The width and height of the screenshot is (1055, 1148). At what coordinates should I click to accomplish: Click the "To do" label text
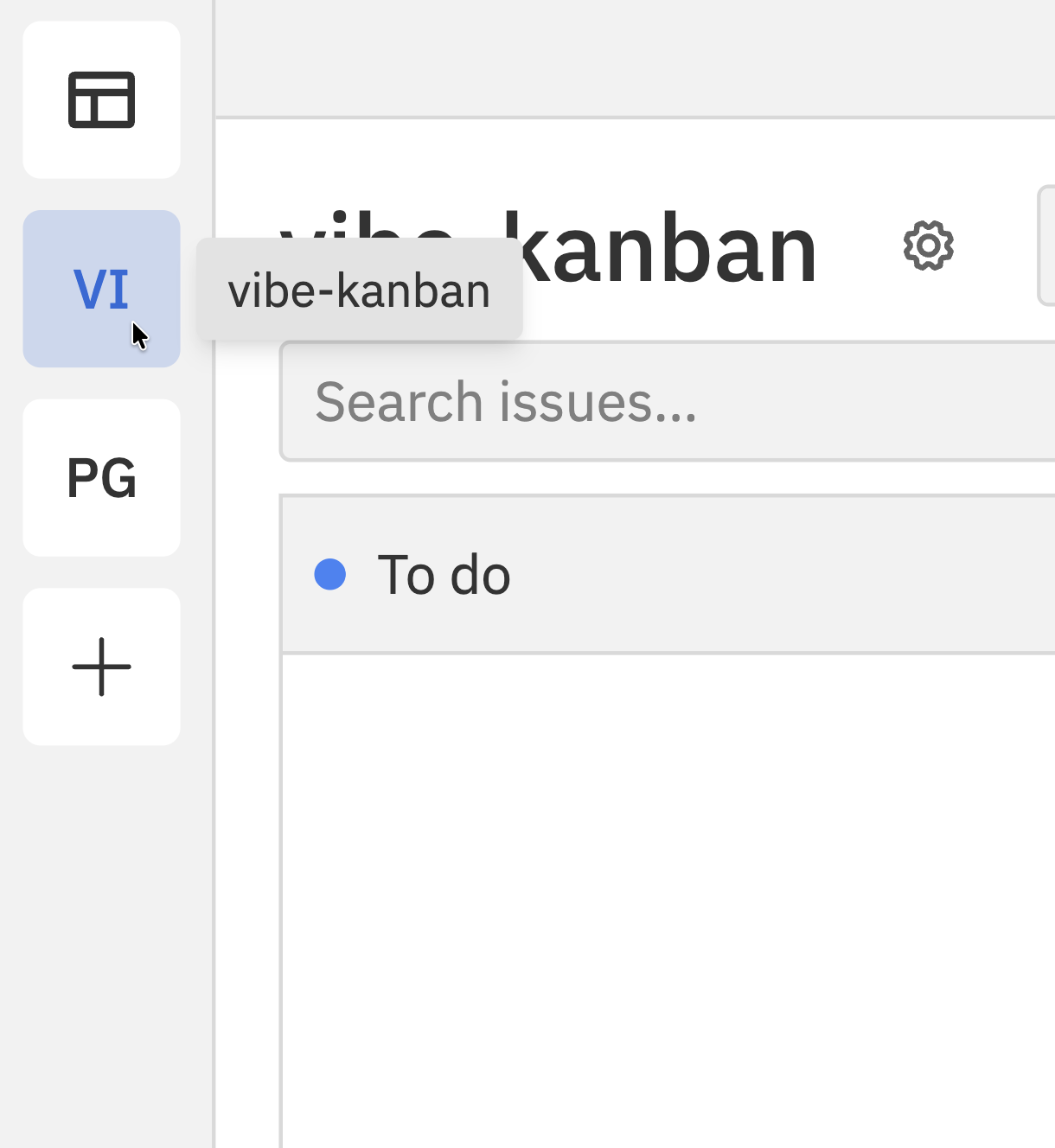[x=444, y=575]
